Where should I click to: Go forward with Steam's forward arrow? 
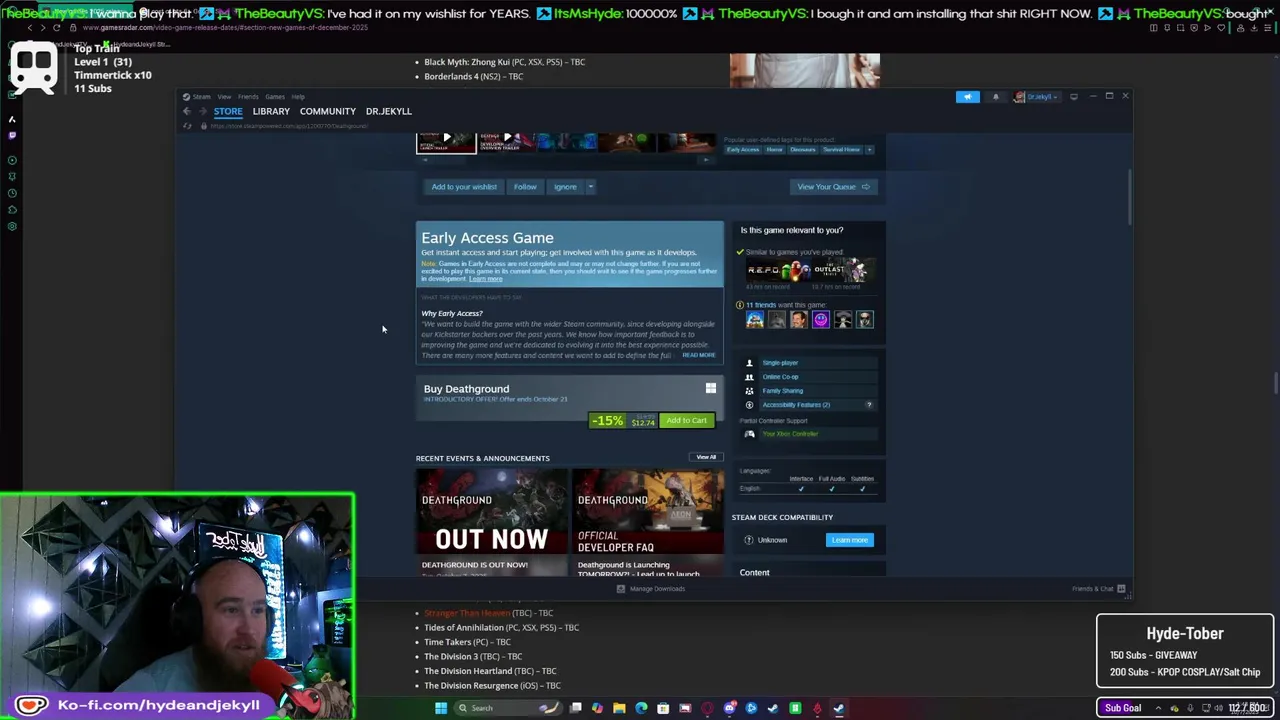point(201,111)
